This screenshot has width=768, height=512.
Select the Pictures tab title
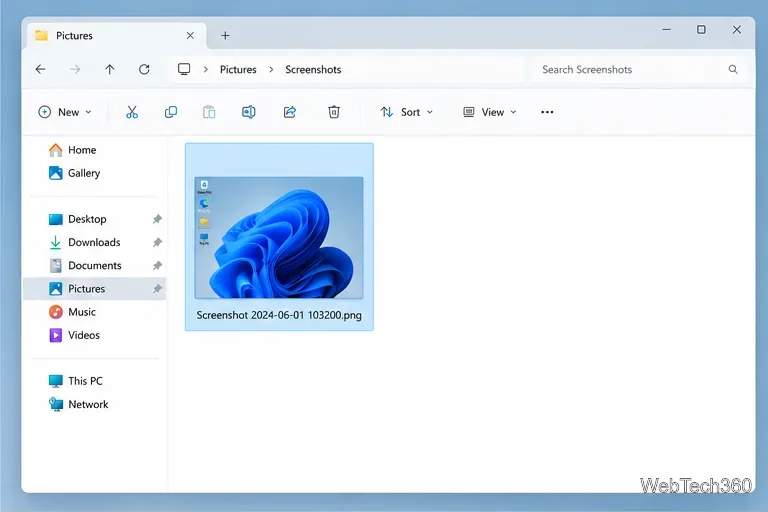[74, 36]
